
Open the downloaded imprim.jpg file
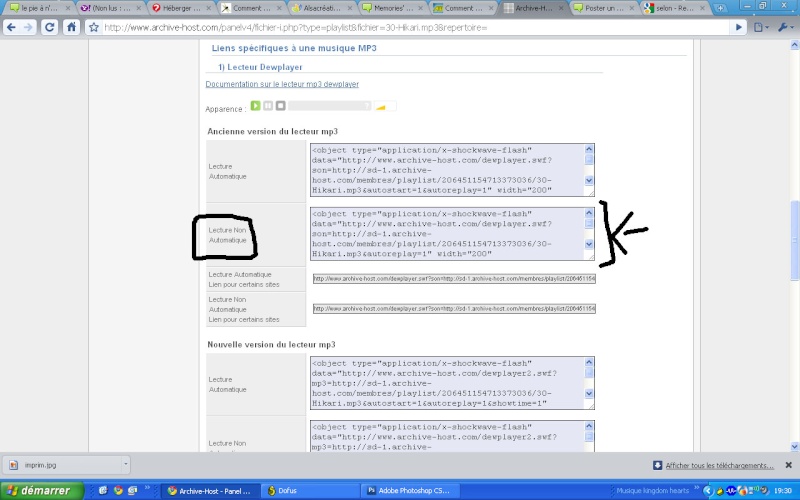(64, 465)
